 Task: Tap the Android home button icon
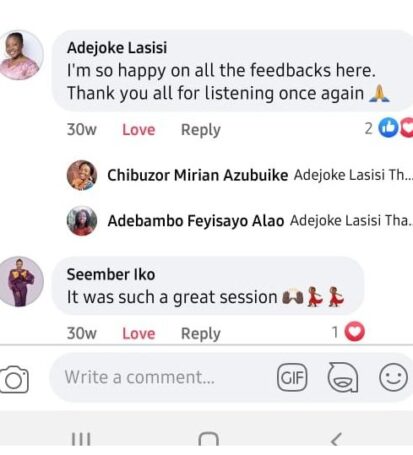208,439
